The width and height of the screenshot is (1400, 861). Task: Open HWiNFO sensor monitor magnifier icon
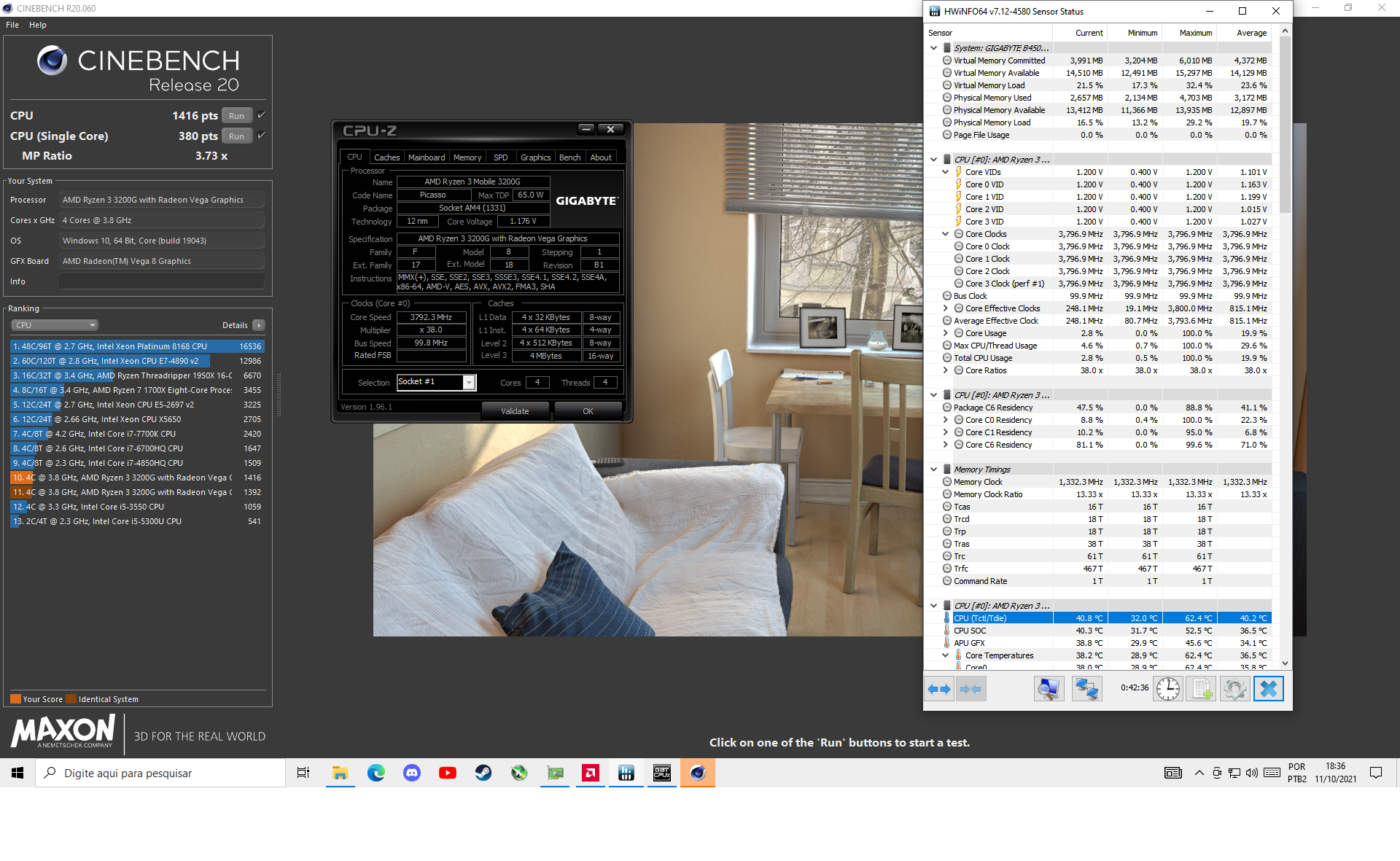[1049, 689]
